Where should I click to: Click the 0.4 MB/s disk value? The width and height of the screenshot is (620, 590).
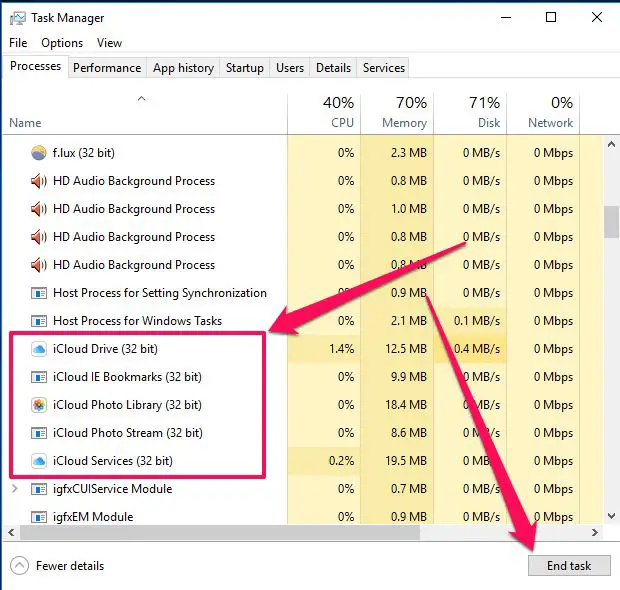click(x=477, y=349)
